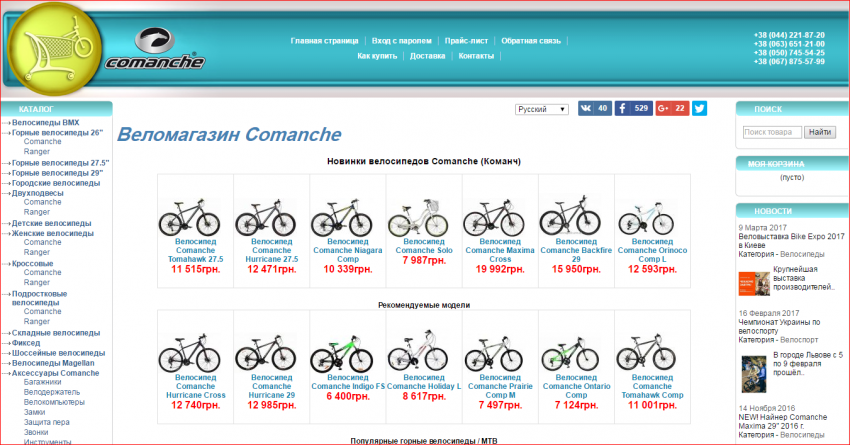The height and width of the screenshot is (445, 850).
Task: Click the Comanche brand logo
Action: pyautogui.click(x=155, y=49)
